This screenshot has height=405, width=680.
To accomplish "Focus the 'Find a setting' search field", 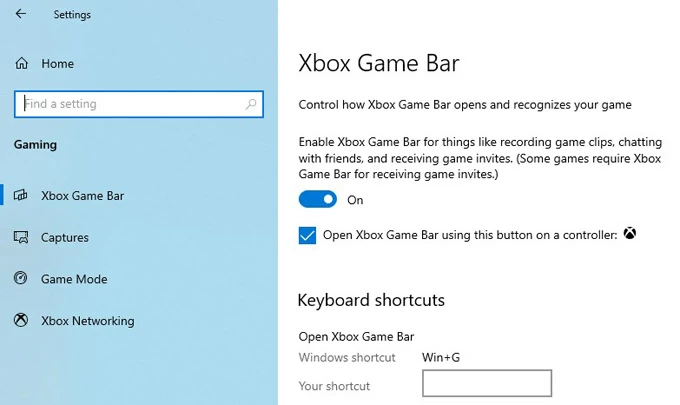I will 139,104.
